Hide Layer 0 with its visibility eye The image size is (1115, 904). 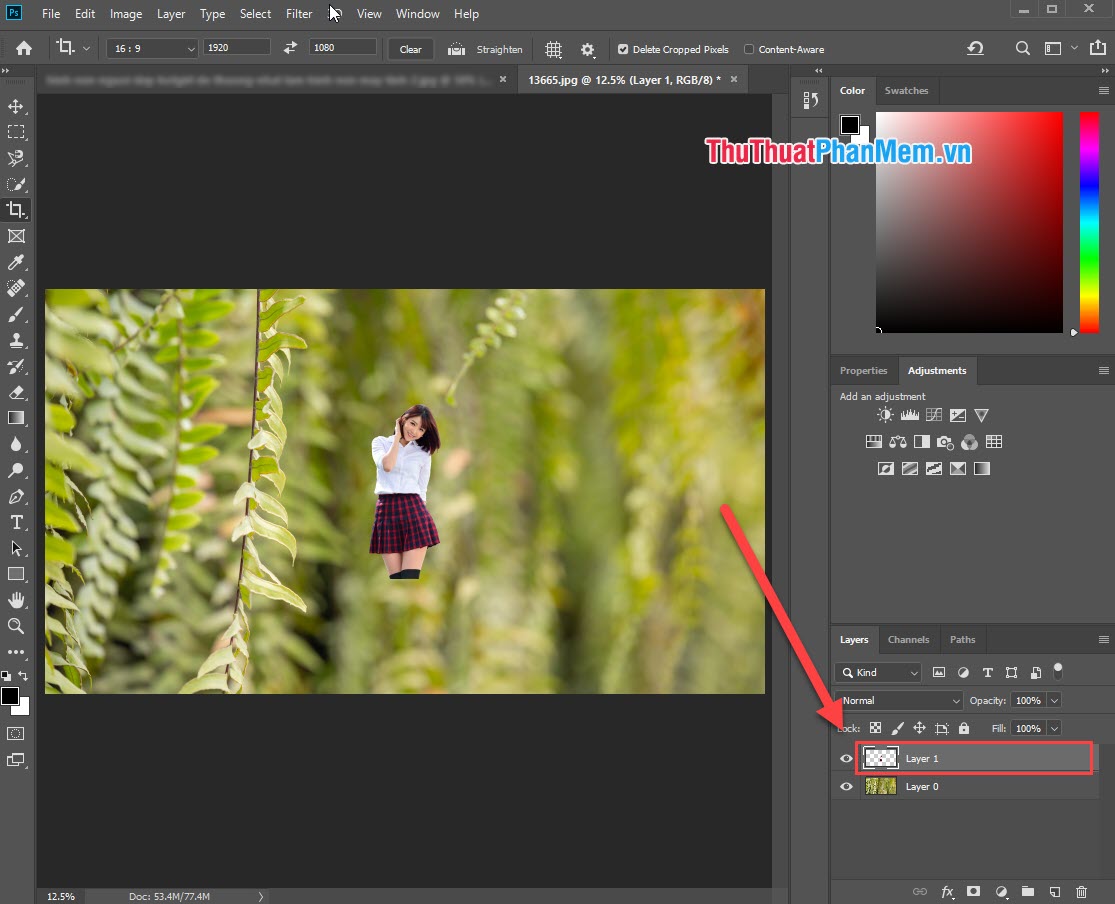[847, 787]
